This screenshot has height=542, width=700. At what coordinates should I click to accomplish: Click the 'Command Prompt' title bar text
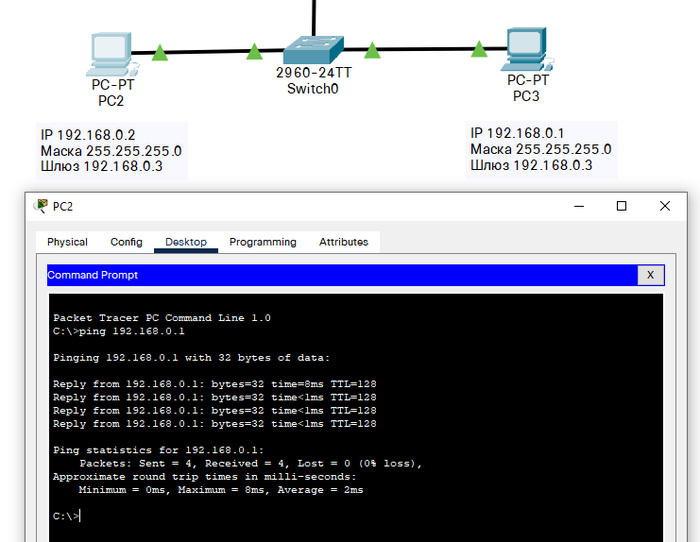pos(92,275)
